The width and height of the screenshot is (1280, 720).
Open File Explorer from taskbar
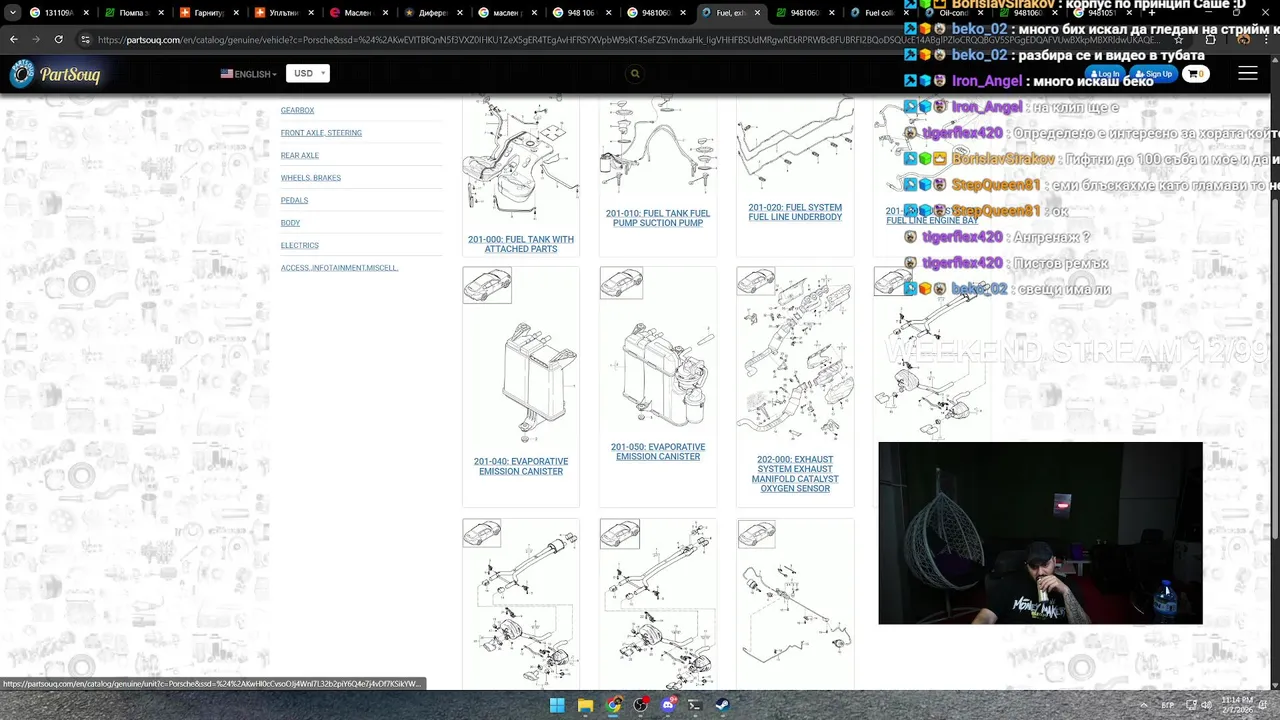tap(585, 705)
